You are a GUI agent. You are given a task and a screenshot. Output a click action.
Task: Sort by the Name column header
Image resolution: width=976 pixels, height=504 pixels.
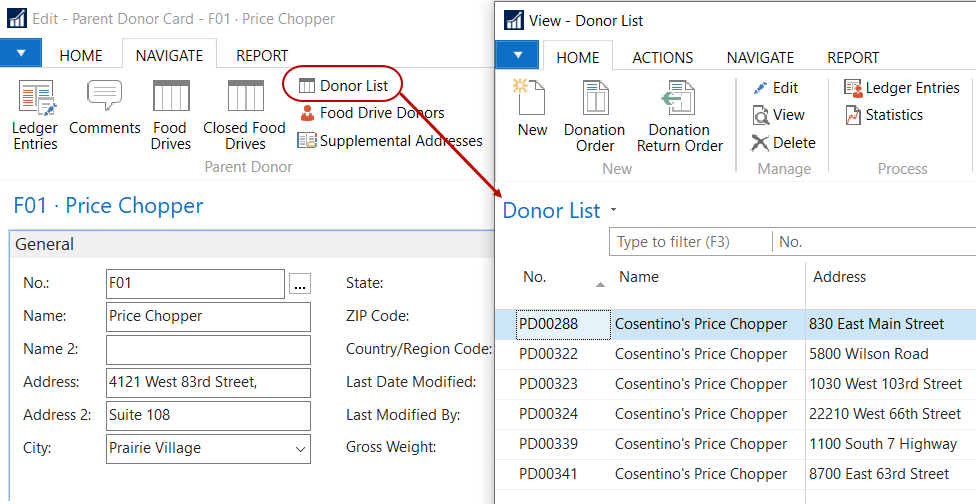coord(640,277)
